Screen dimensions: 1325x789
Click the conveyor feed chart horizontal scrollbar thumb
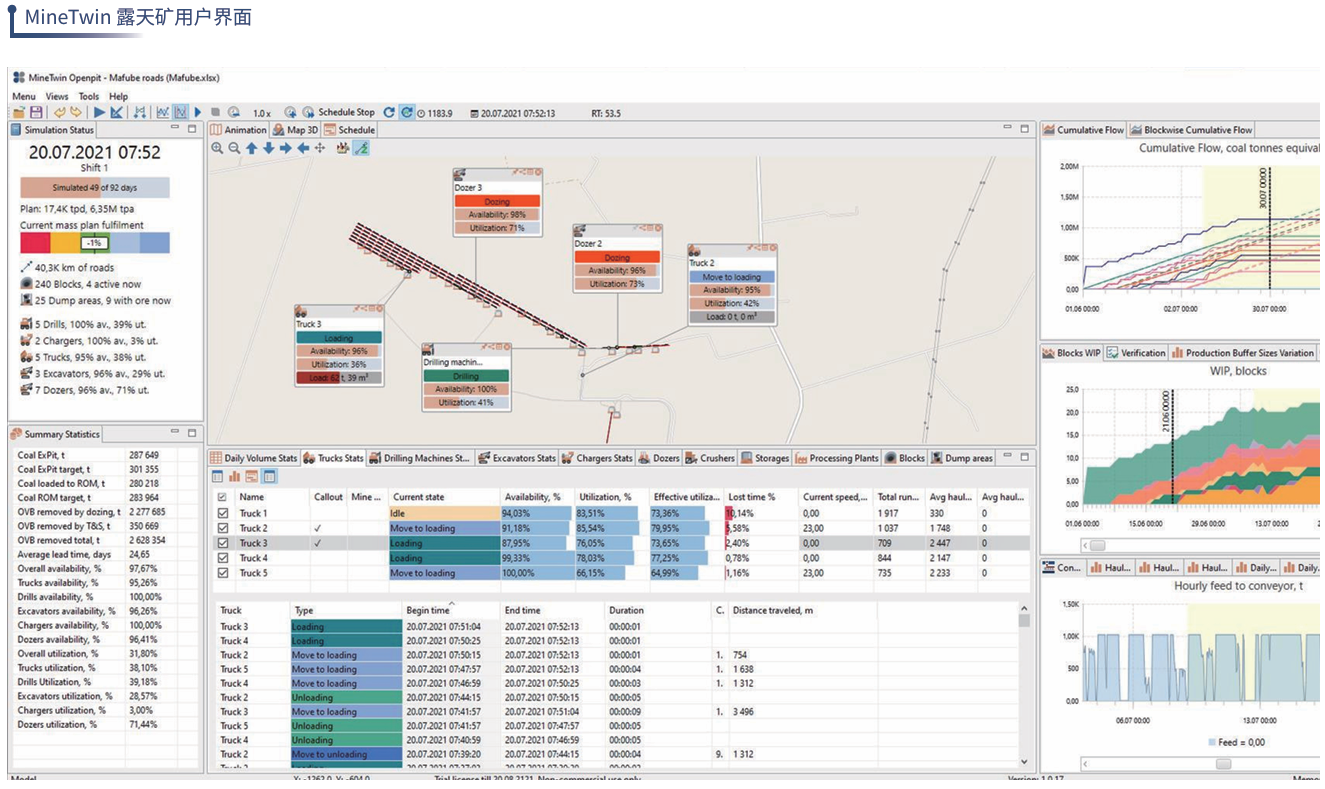tap(1223, 763)
